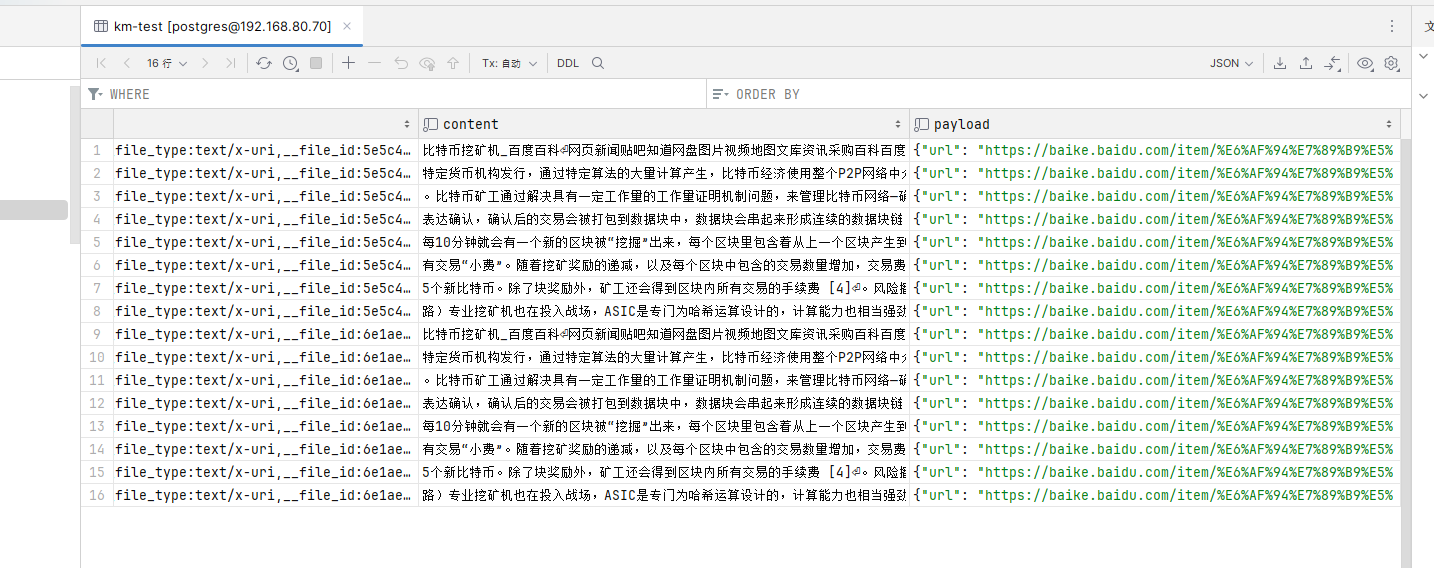Screen dimensions: 1434x568
Task: Toggle the eye view options icon
Action: (1365, 63)
